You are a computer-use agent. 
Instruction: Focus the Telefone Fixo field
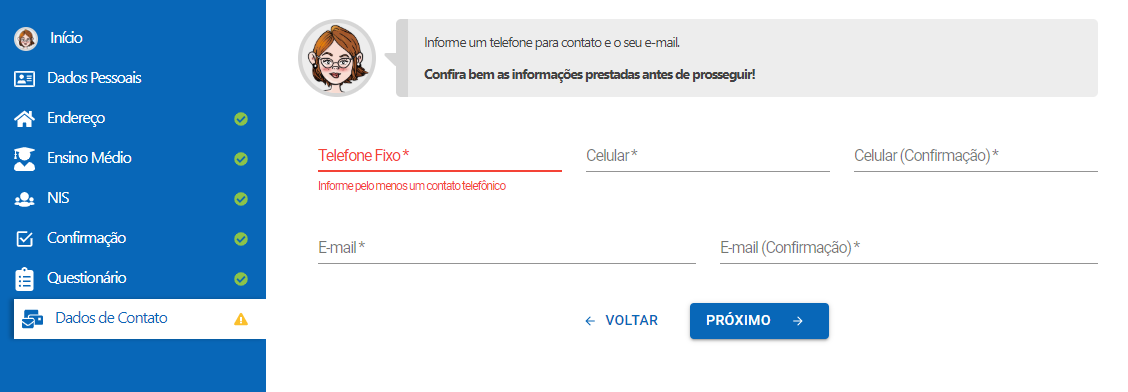coord(440,156)
